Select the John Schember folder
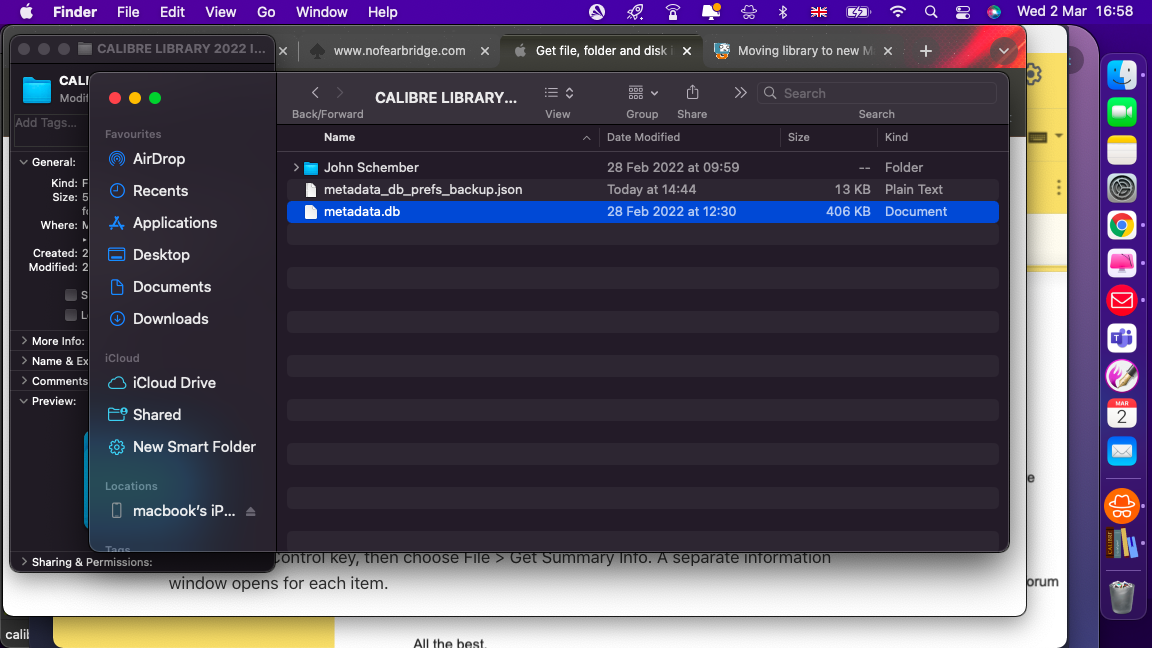Screen dimensions: 1152x648 click(x=643, y=168)
